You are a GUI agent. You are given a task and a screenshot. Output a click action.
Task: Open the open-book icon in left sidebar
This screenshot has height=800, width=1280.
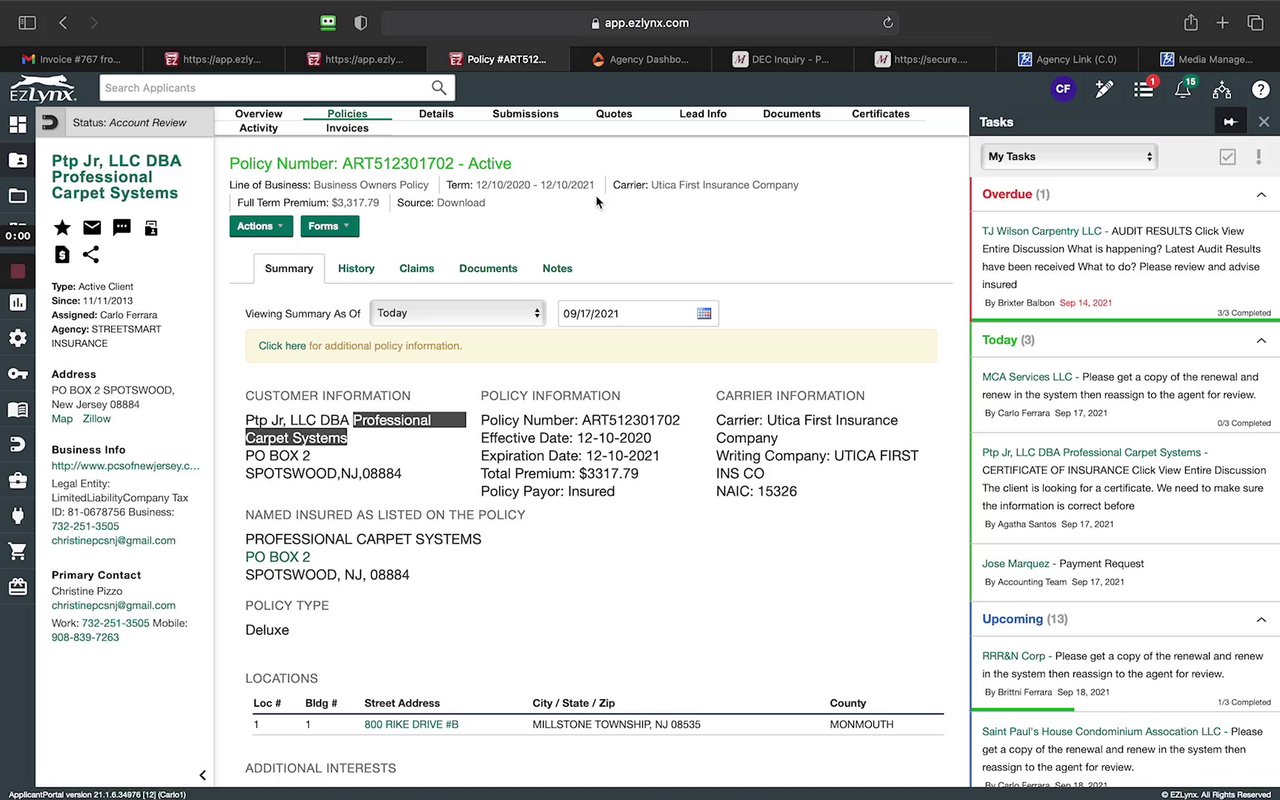click(x=17, y=410)
